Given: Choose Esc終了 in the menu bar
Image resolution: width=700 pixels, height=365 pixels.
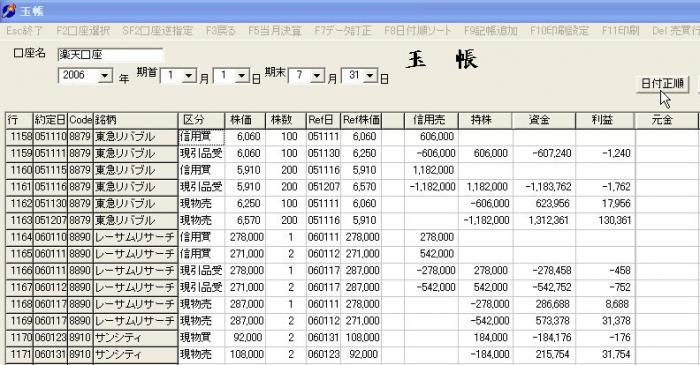Looking at the screenshot, I should (25, 31).
